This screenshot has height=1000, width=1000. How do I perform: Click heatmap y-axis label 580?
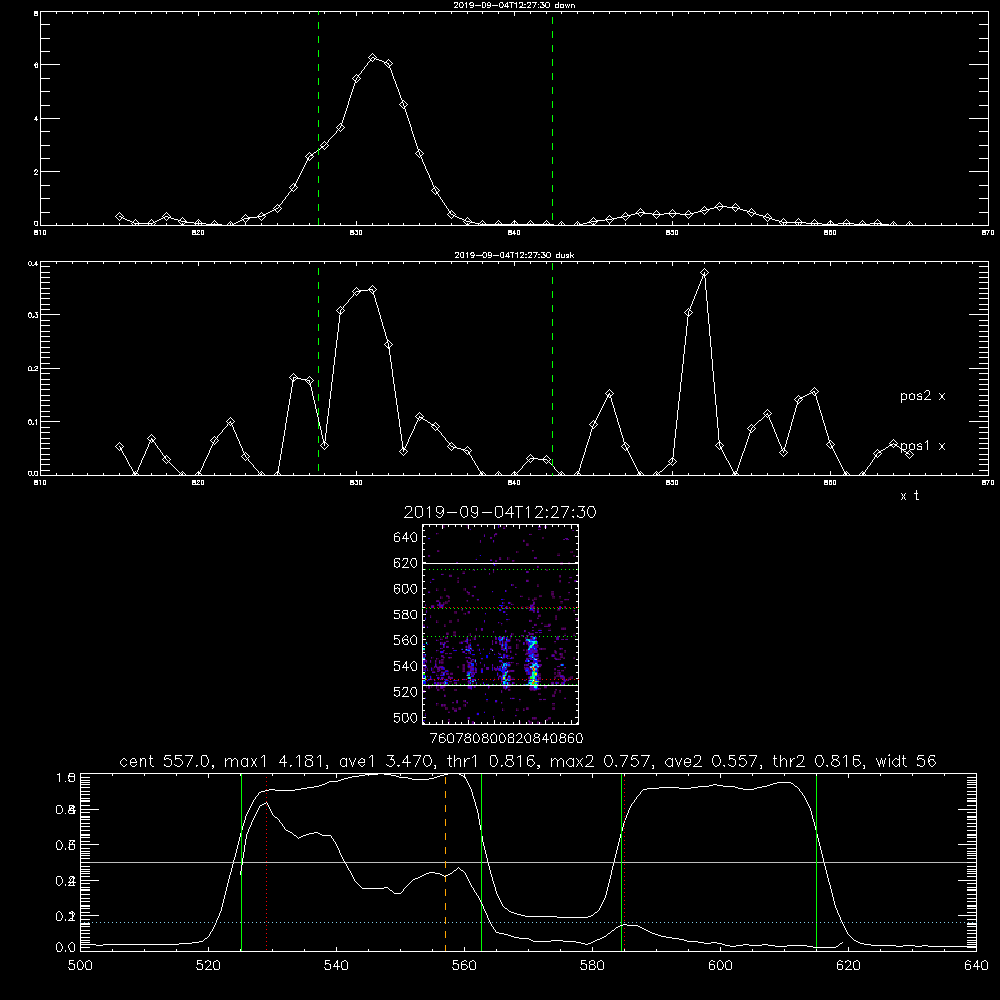[x=406, y=615]
